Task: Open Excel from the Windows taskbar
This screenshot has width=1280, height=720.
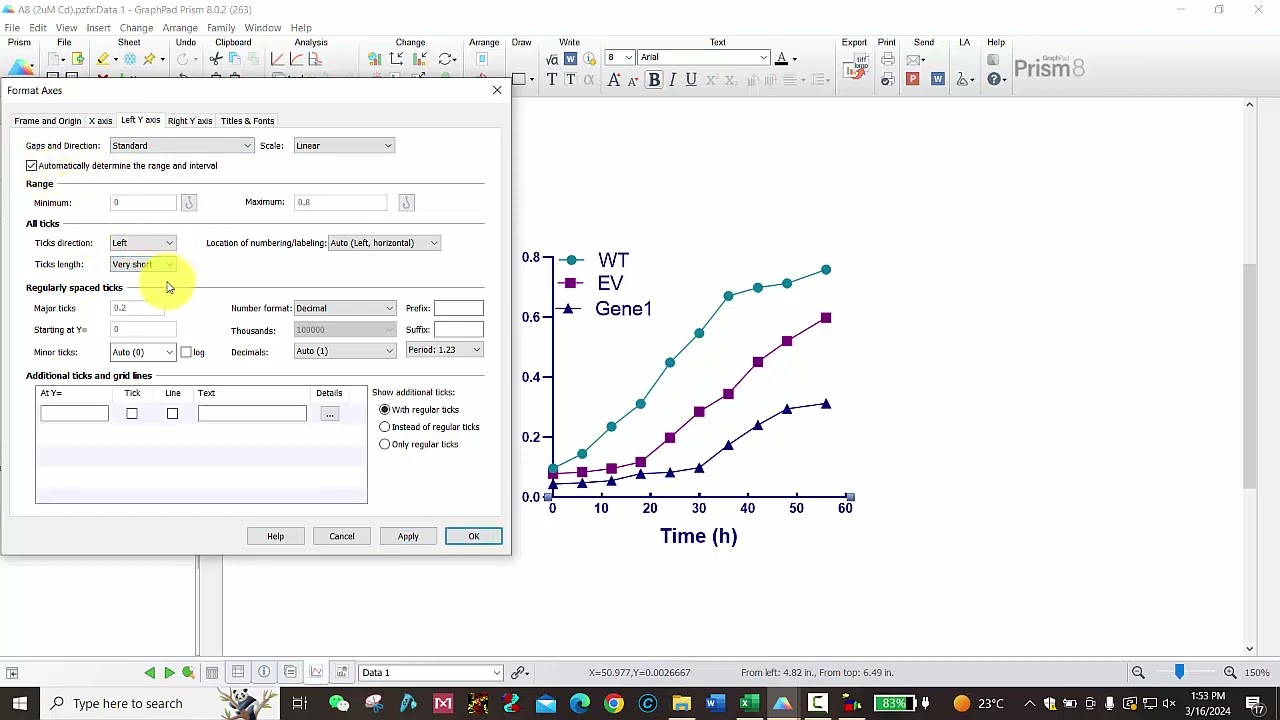Action: point(748,703)
